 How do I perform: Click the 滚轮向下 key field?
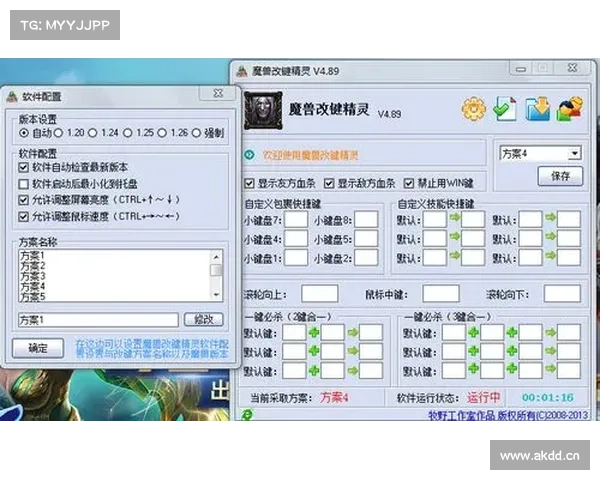[x=562, y=294]
